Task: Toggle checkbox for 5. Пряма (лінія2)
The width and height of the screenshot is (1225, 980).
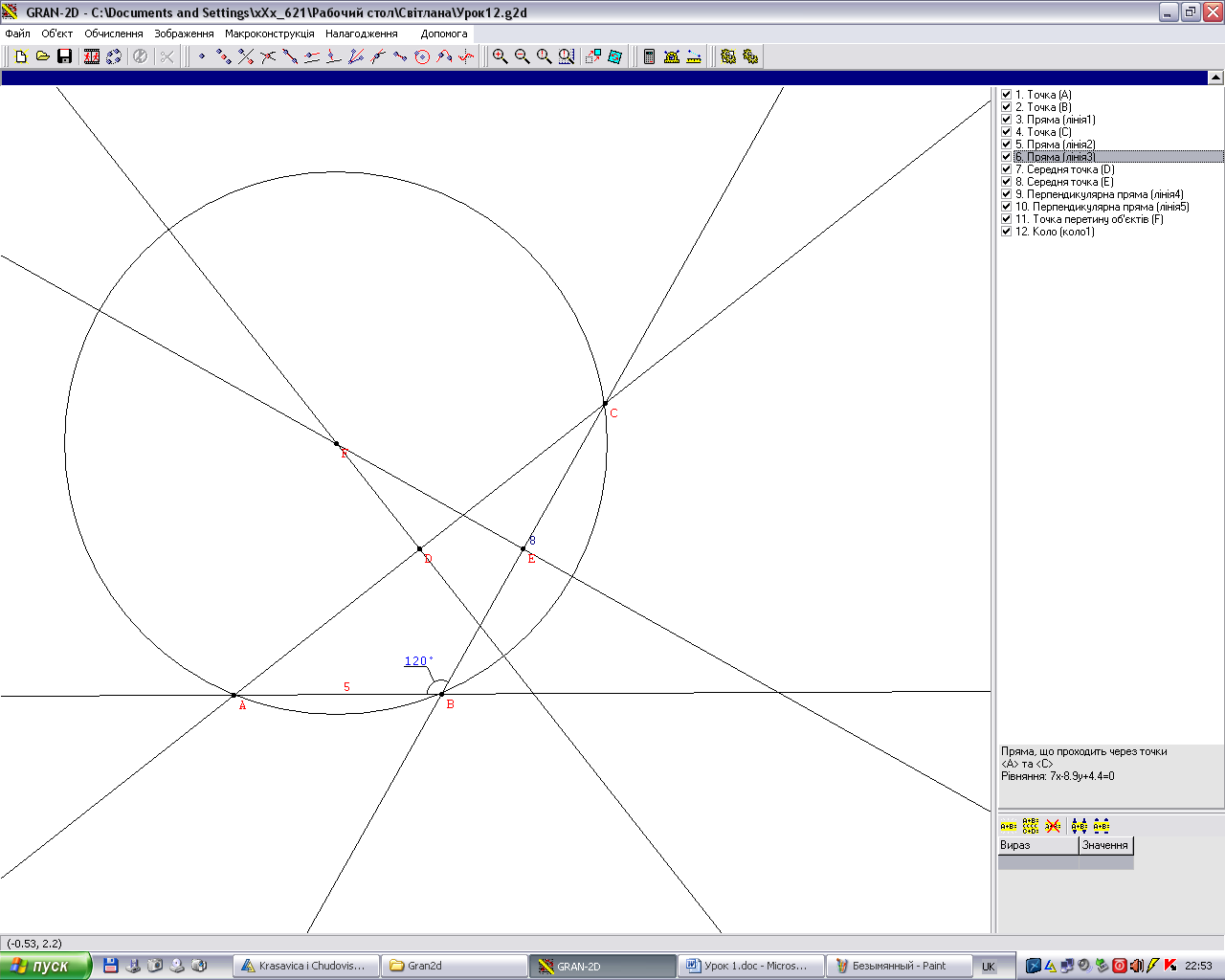Action: (x=1007, y=145)
